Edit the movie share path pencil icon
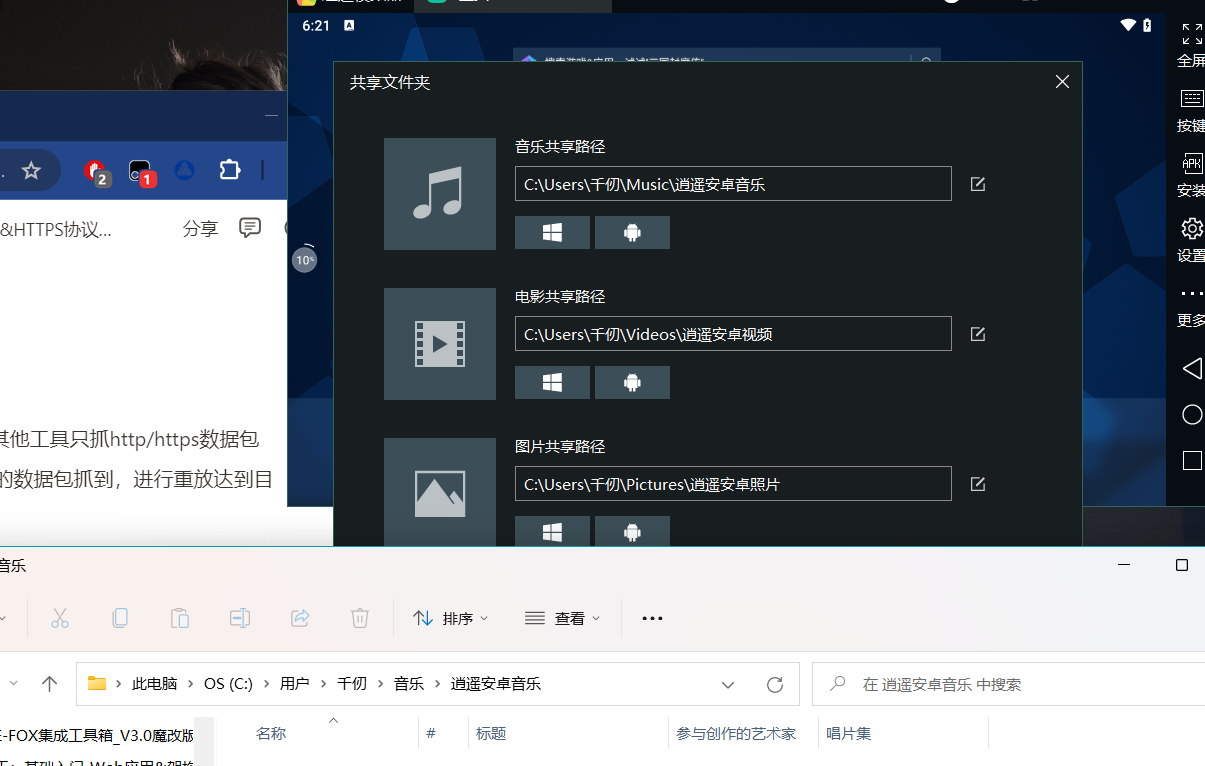 click(x=978, y=334)
